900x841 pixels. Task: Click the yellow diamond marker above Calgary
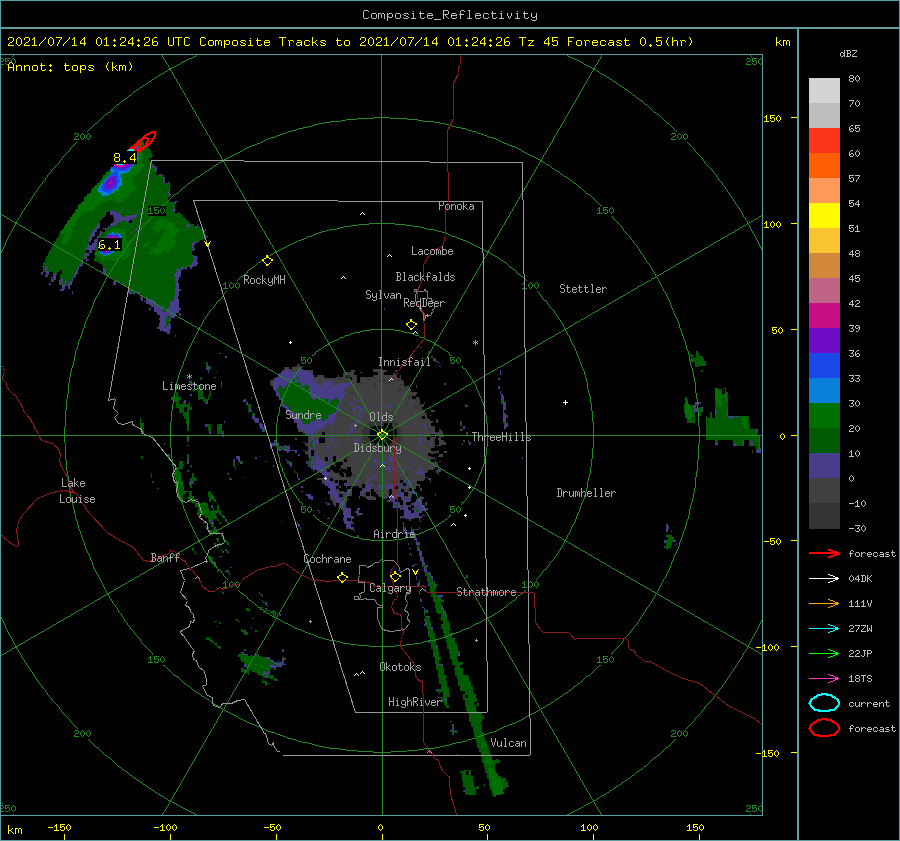pos(395,576)
